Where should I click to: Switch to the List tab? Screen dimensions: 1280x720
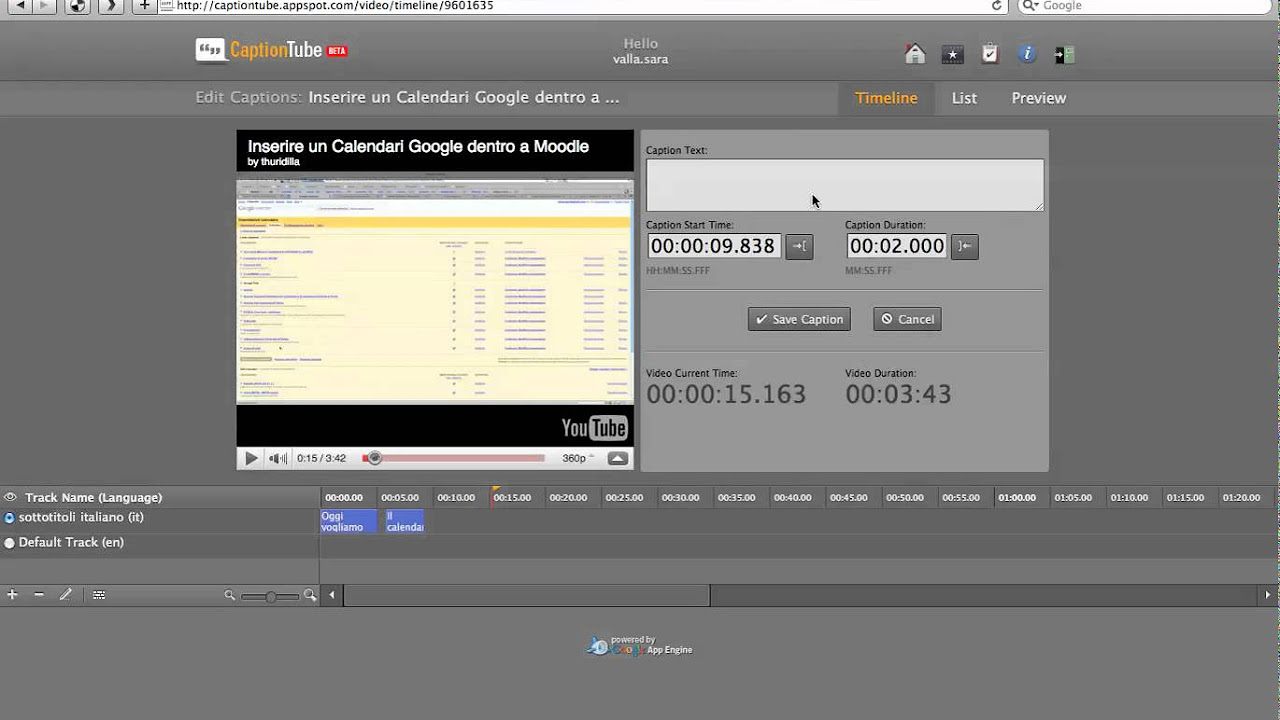pyautogui.click(x=964, y=98)
